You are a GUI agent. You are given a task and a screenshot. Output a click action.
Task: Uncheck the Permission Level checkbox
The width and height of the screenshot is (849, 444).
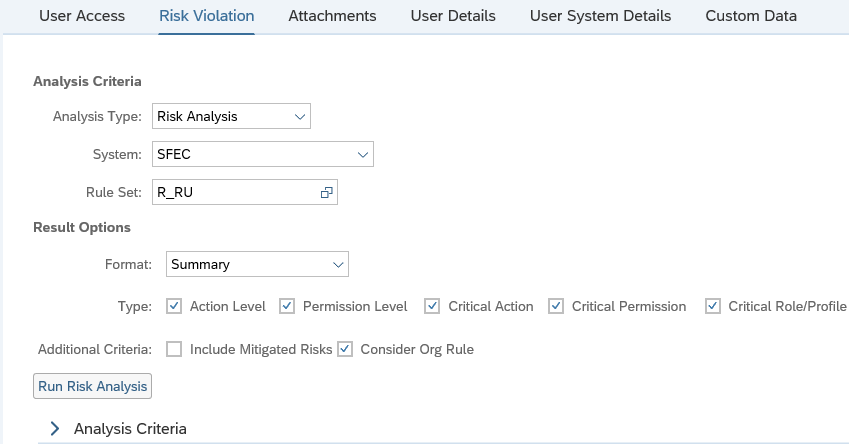[287, 306]
